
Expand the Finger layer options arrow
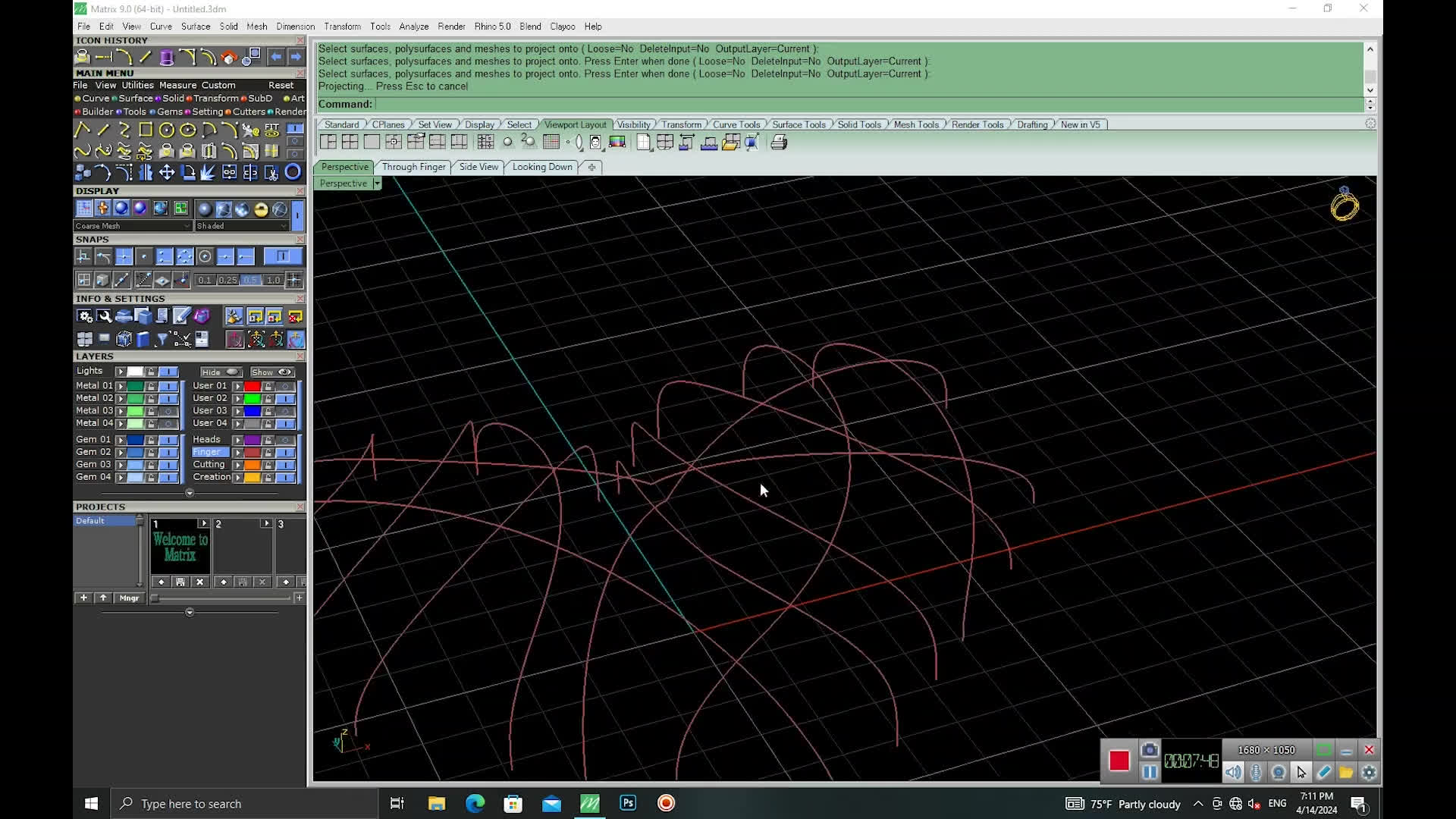click(x=238, y=453)
